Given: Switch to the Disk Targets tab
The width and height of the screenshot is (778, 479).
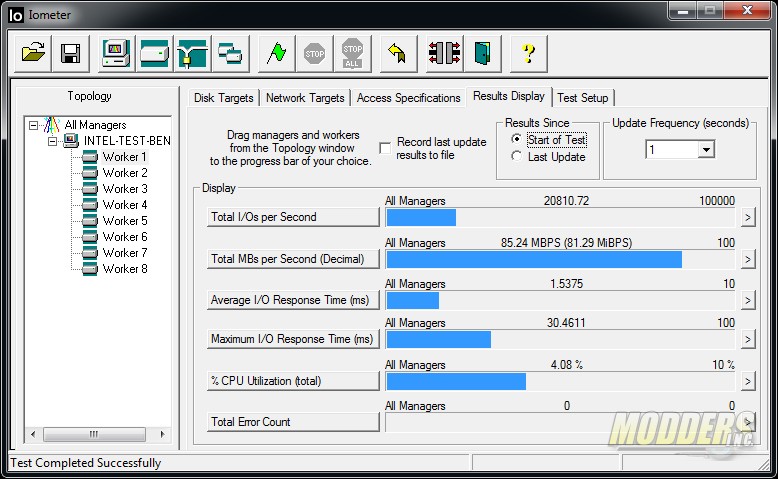Looking at the screenshot, I should click(224, 98).
